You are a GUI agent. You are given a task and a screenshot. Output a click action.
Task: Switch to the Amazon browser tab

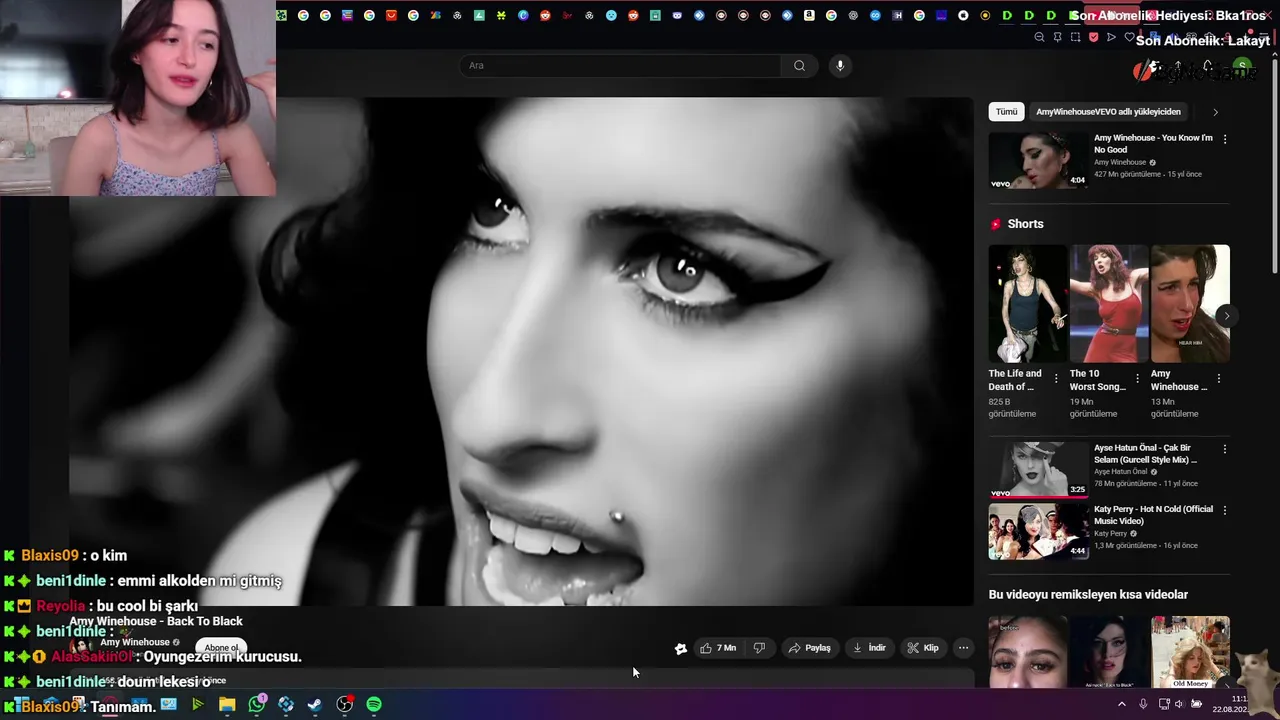(809, 15)
